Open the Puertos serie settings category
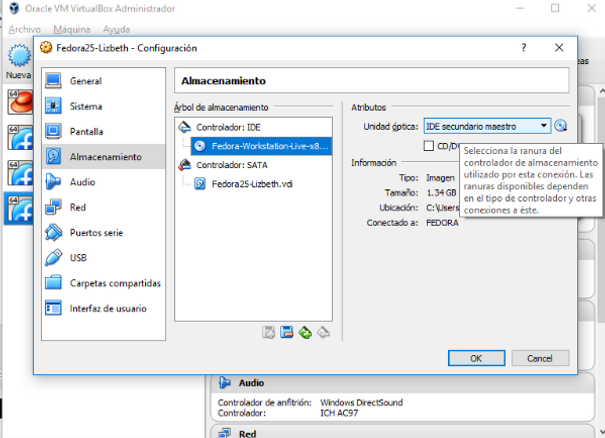This screenshot has height=438, width=605. coord(103,233)
